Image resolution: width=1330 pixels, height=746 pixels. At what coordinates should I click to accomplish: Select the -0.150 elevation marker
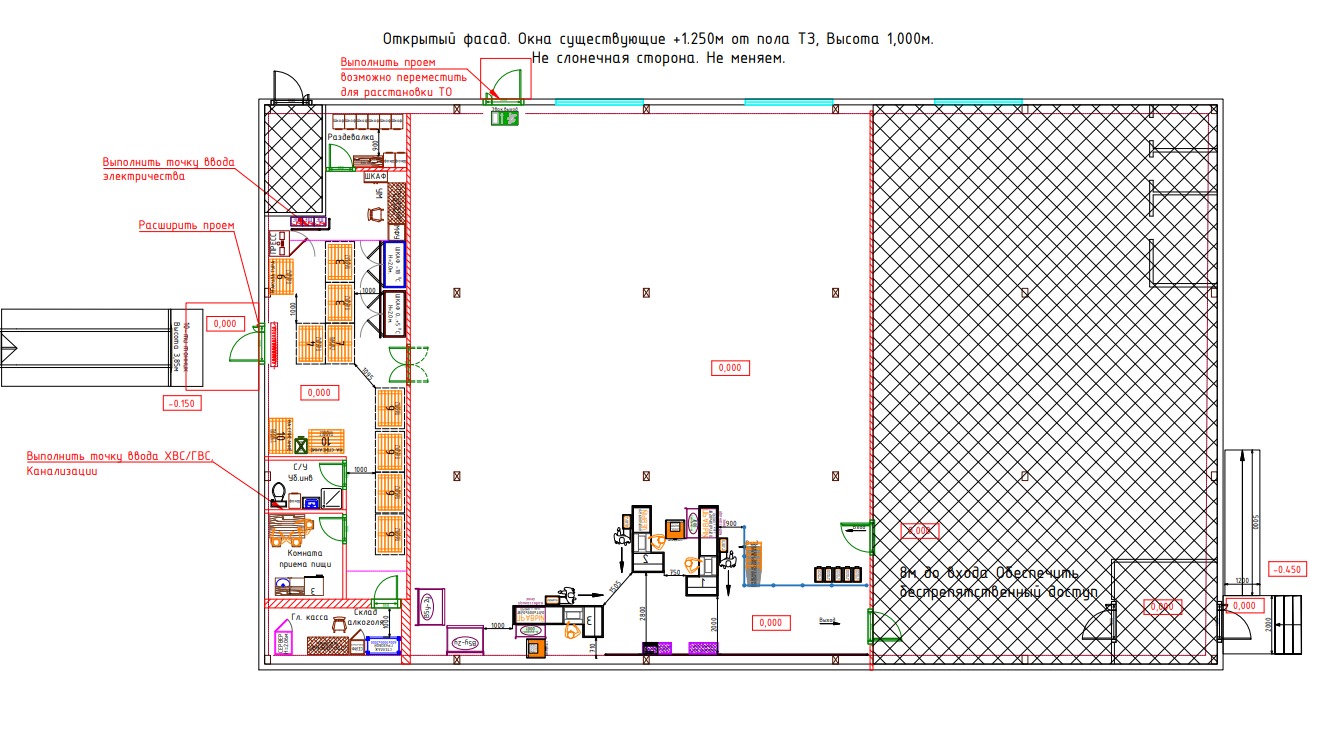tap(183, 403)
